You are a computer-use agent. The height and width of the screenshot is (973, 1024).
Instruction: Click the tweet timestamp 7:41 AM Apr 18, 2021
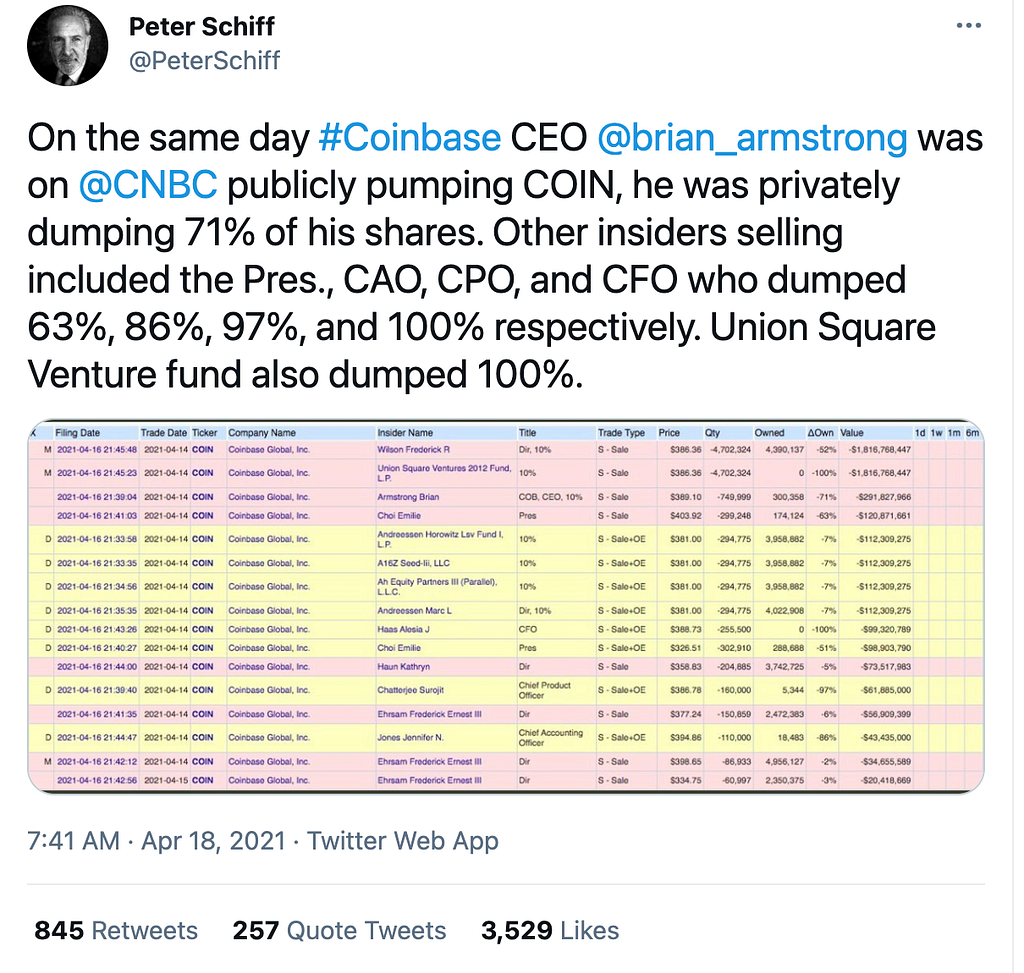[160, 841]
